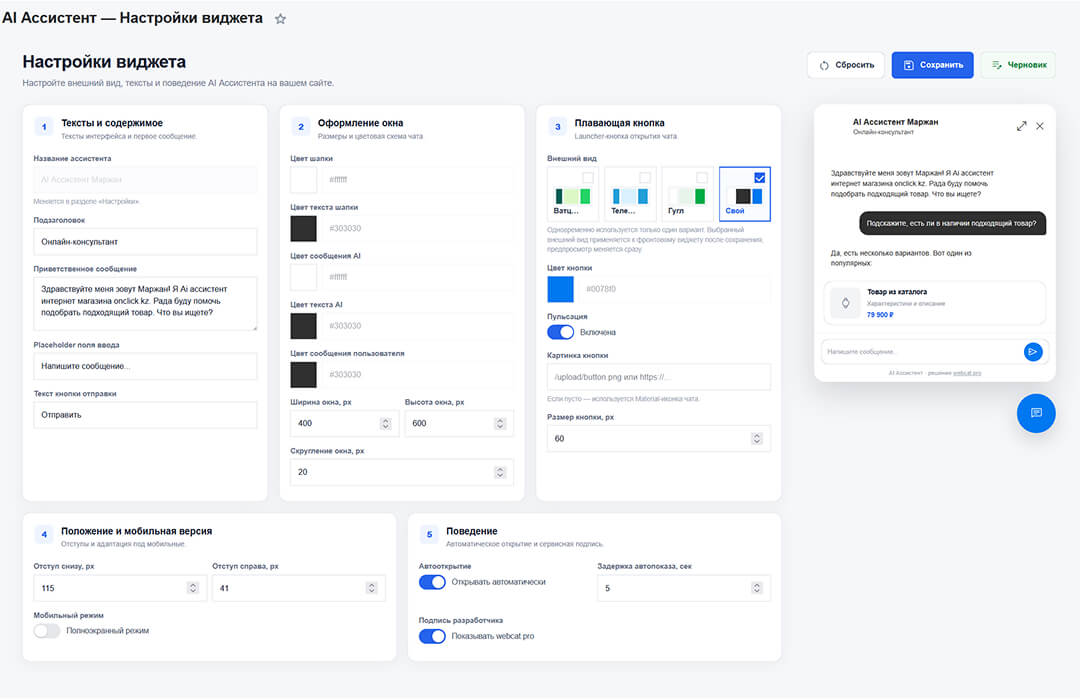Open the webcat.pro link in preview footer

coord(967,373)
